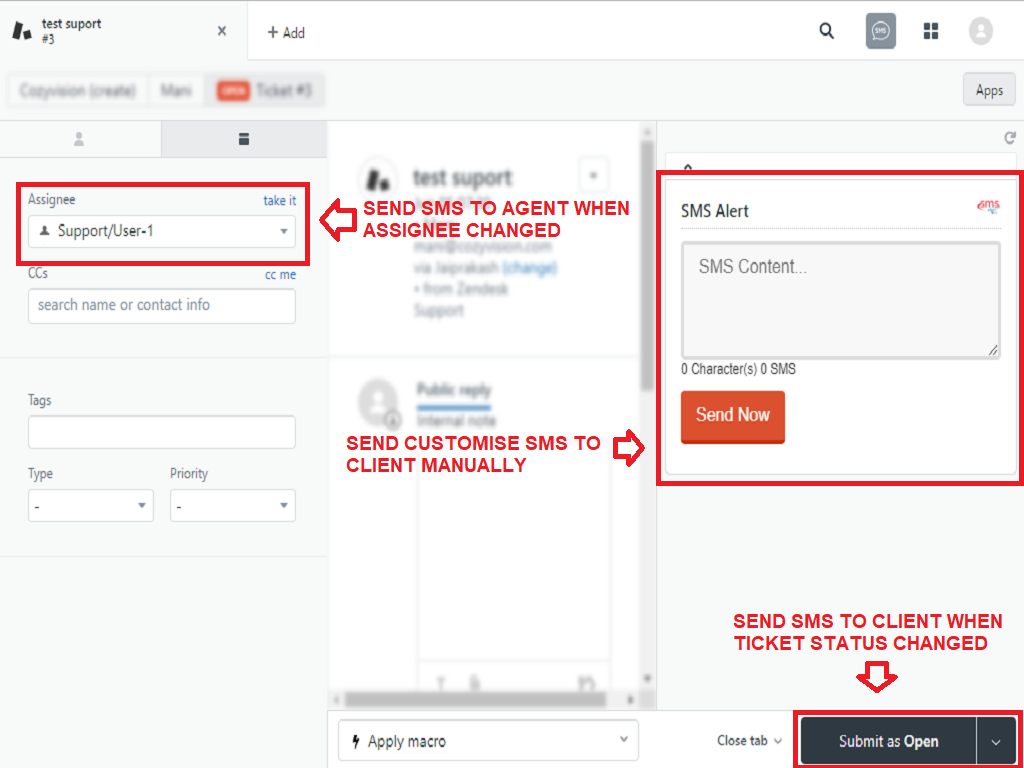Select the Public reply mode
This screenshot has width=1024, height=768.
[455, 391]
